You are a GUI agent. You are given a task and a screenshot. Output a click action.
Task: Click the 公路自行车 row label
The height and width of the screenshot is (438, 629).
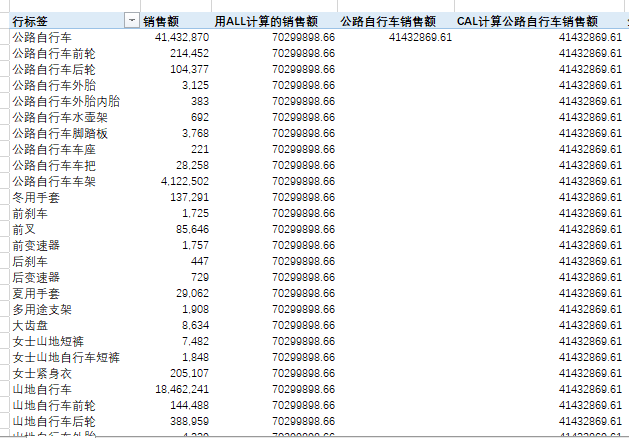pyautogui.click(x=42, y=37)
